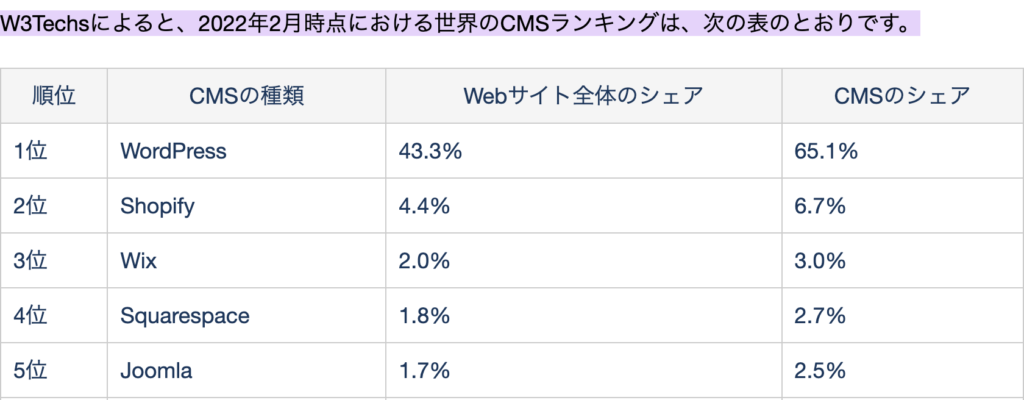Click the 5位 rank cell

click(30, 371)
